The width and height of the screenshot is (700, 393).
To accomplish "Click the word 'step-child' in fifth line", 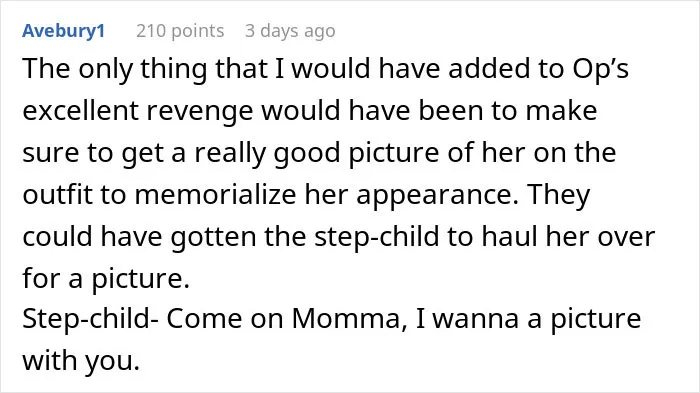I will 377,237.
